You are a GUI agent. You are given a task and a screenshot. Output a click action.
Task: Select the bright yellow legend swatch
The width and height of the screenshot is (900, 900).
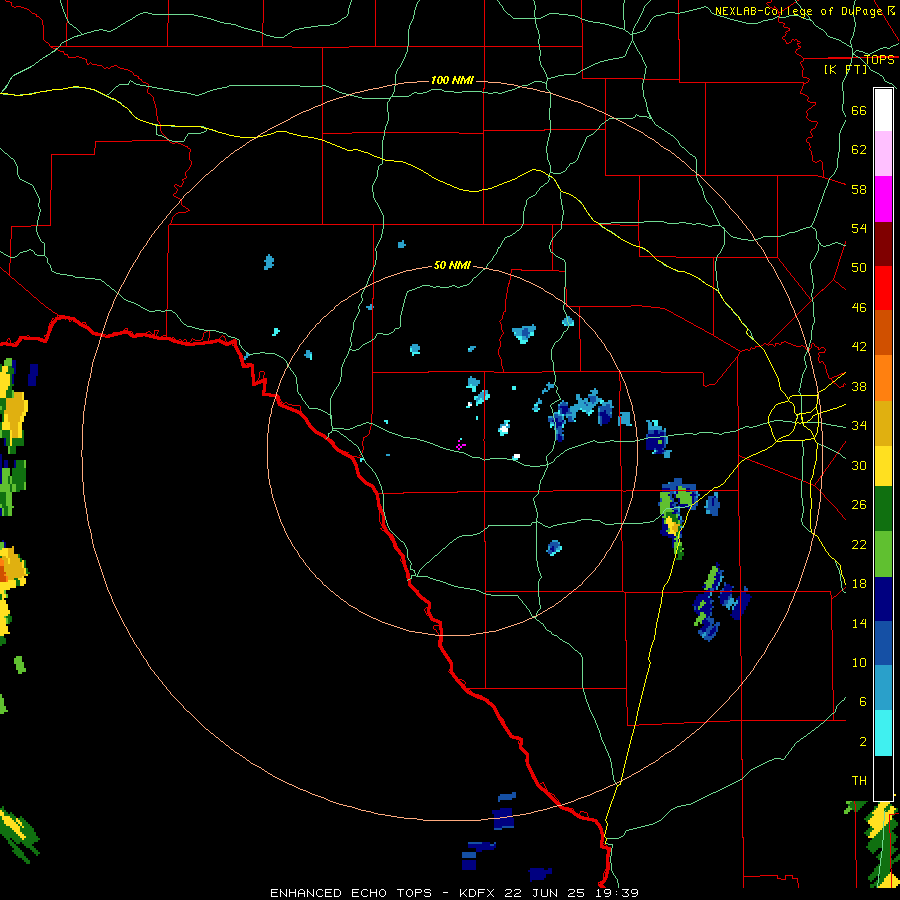point(883,466)
